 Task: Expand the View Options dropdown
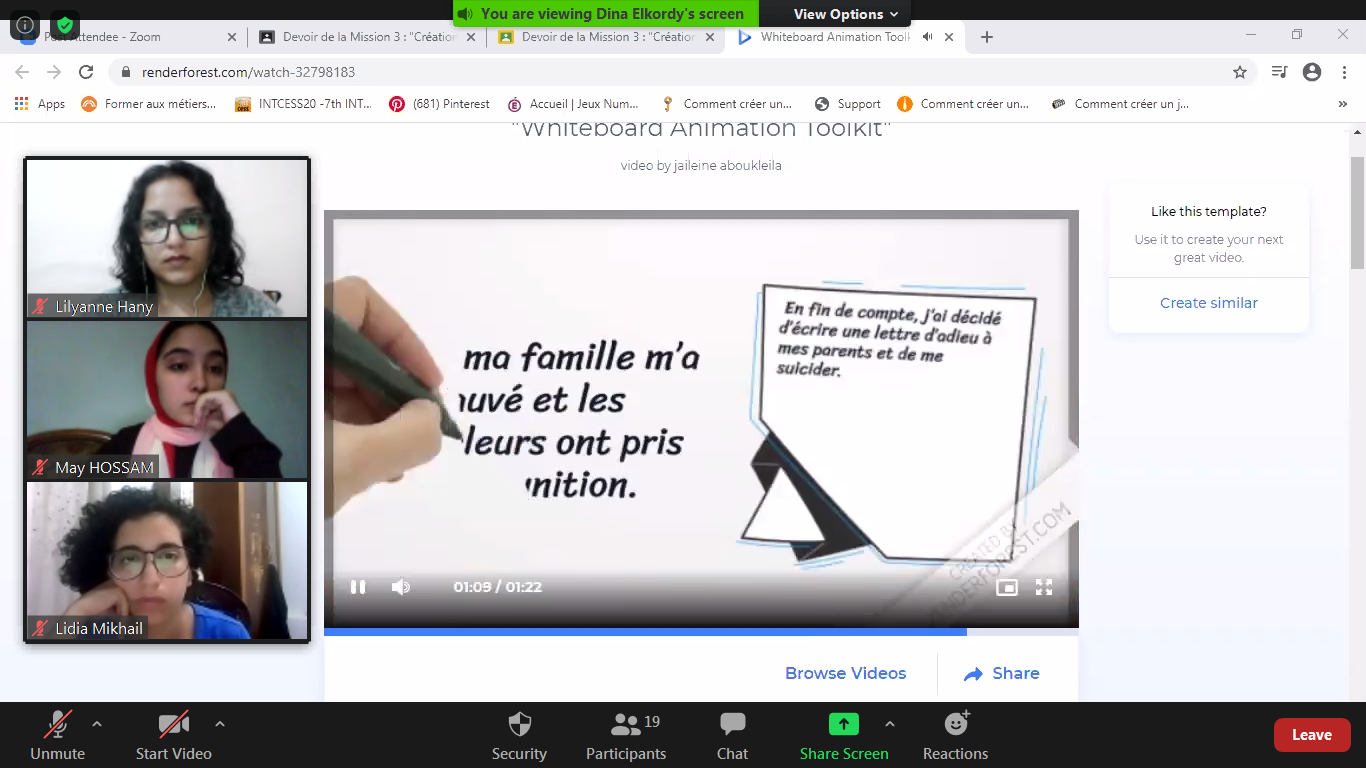[845, 14]
